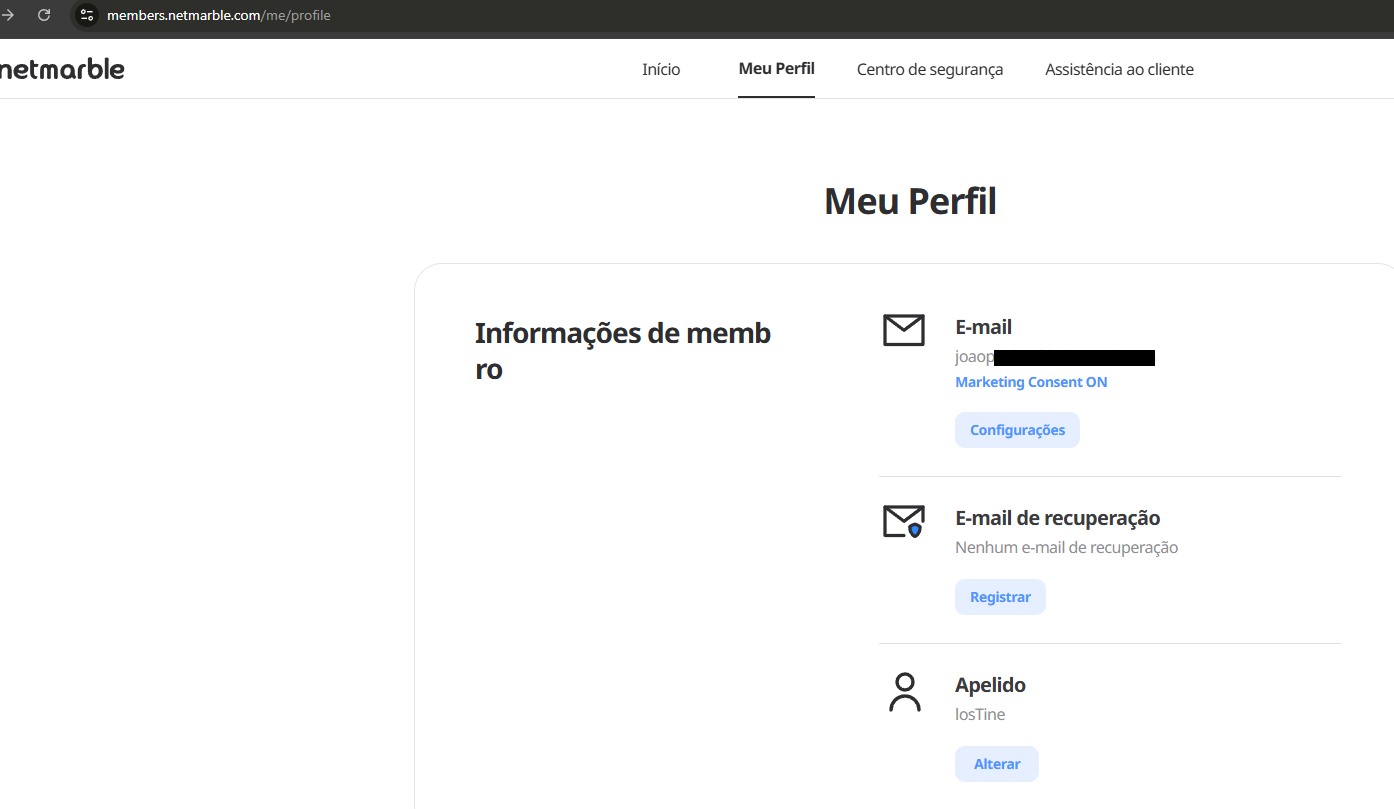Viewport: 1394px width, 809px height.
Task: Go to Centro de segurança
Action: tap(930, 69)
